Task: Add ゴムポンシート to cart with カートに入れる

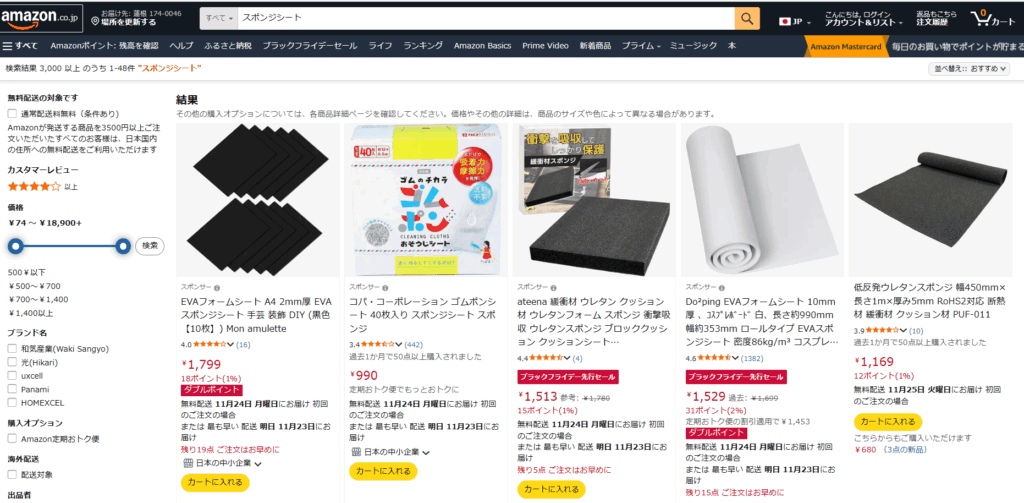Action: 383,471
